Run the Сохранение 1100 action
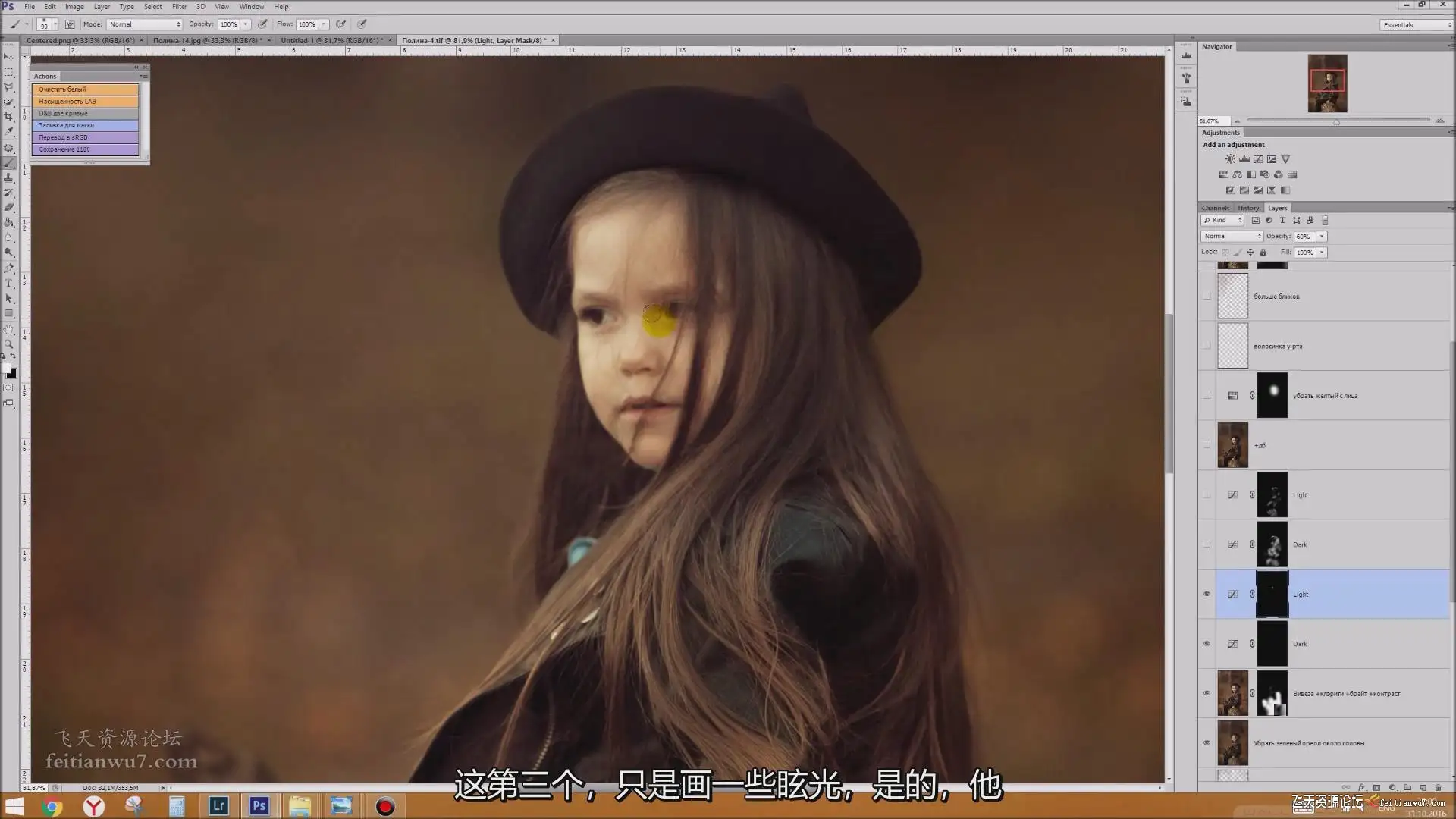Image resolution: width=1456 pixels, height=819 pixels. pos(85,149)
